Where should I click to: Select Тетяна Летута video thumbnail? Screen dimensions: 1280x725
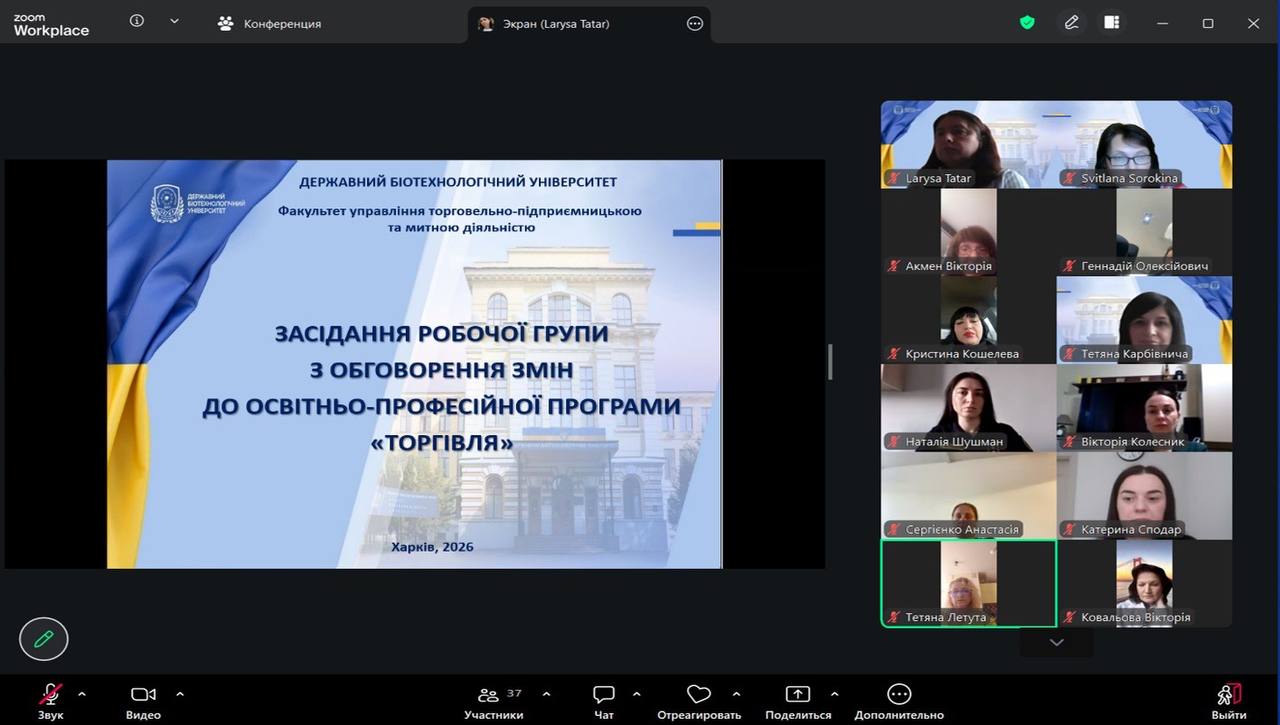click(967, 583)
